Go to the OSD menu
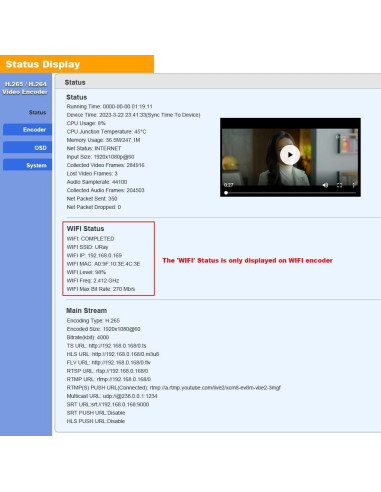This screenshot has width=381, height=492. point(27,148)
